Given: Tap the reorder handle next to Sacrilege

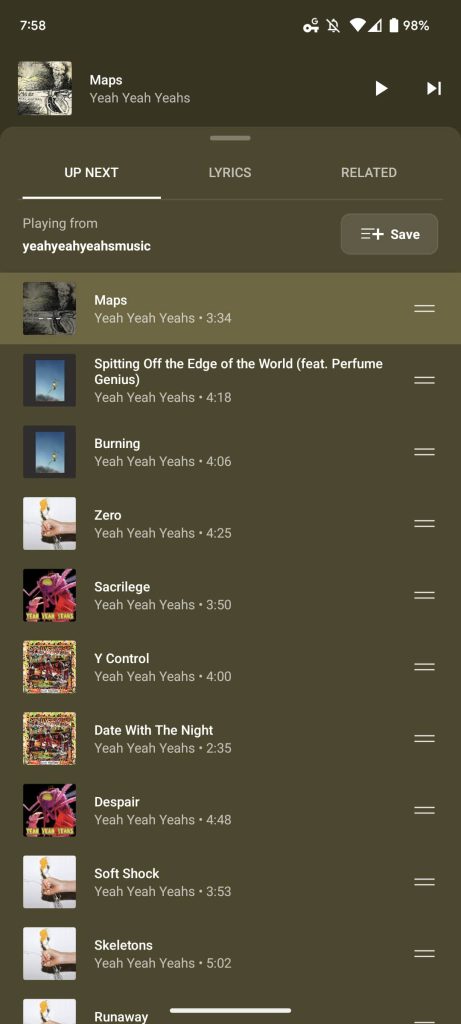Looking at the screenshot, I should [424, 595].
